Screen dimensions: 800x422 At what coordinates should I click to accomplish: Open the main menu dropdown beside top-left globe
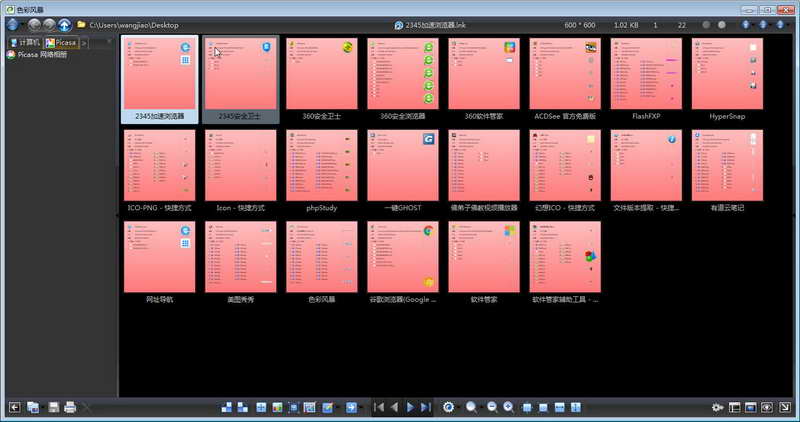pos(21,25)
